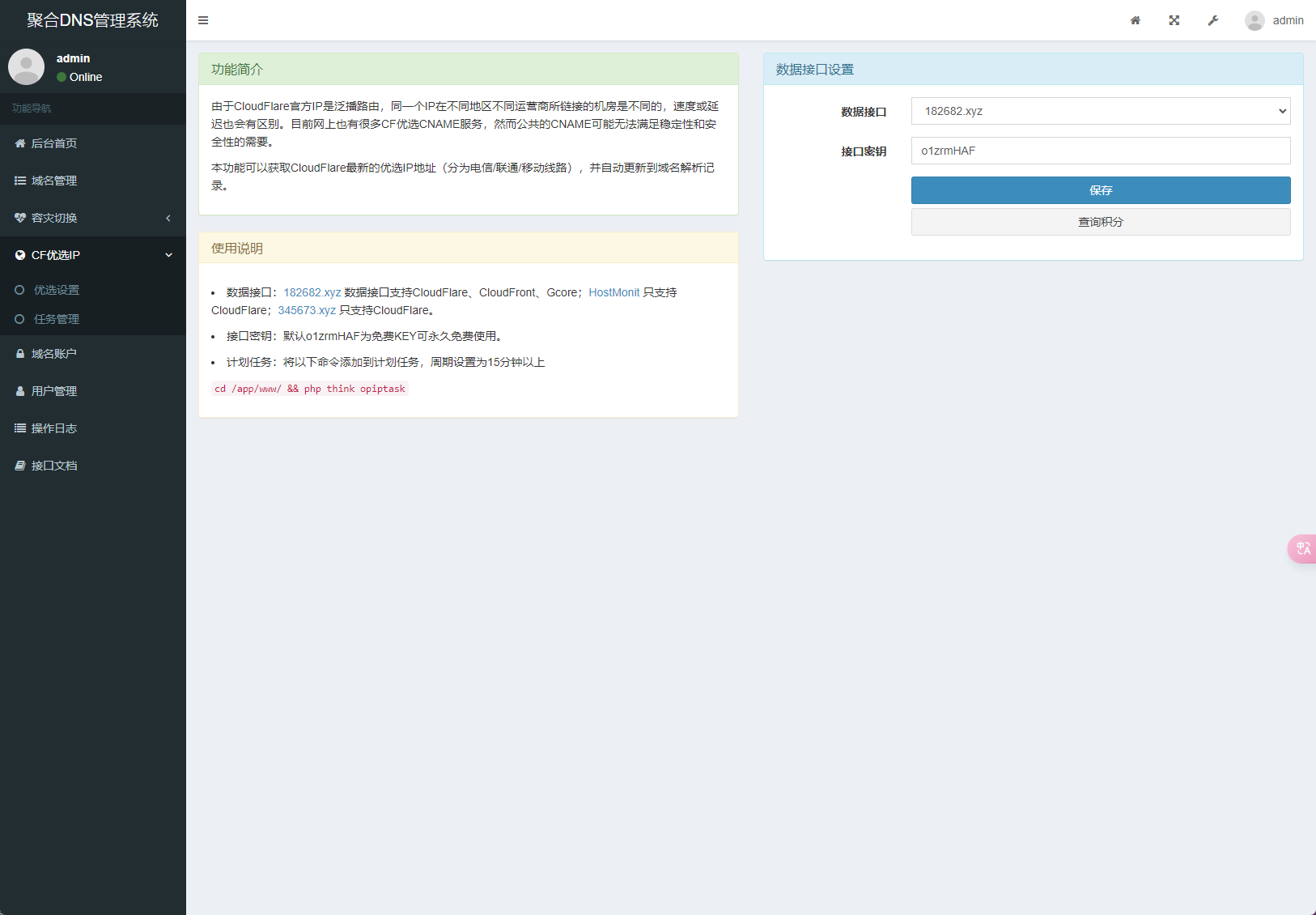Click the home icon beside 后台首页
Screen dimensions: 1316x915
tap(20, 143)
